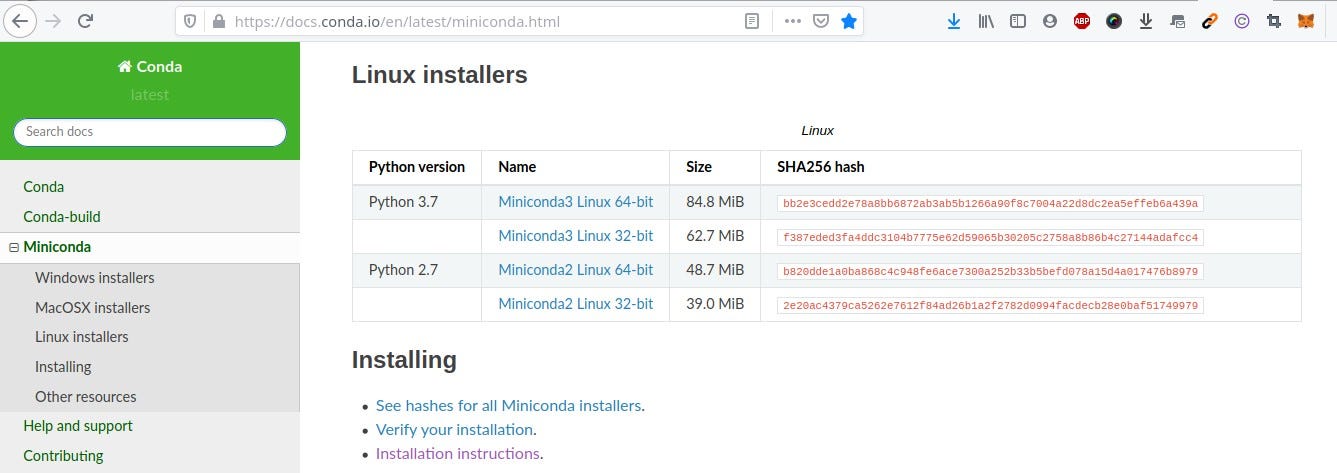Save the page to Pocket
The width and height of the screenshot is (1337, 473).
(820, 21)
